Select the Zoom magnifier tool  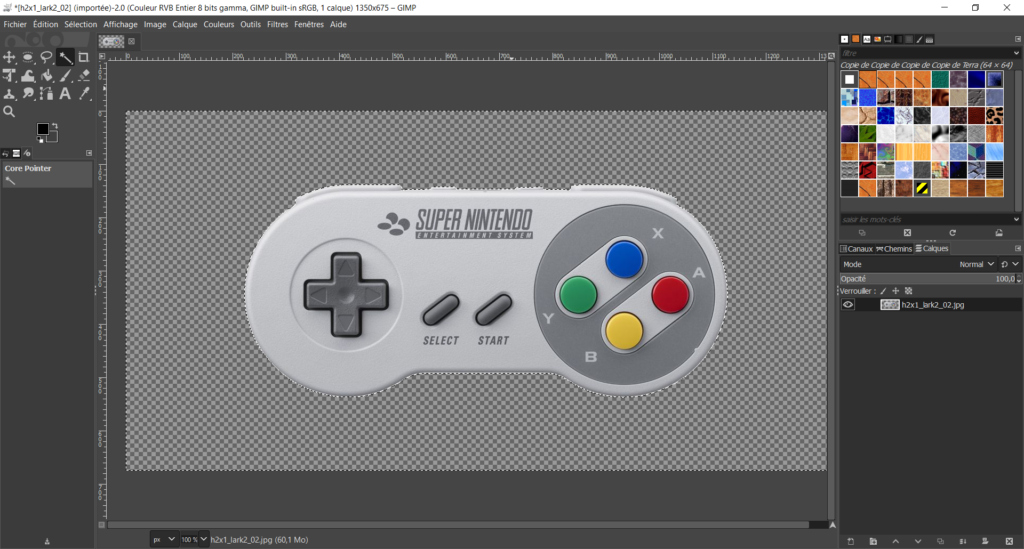[x=9, y=112]
